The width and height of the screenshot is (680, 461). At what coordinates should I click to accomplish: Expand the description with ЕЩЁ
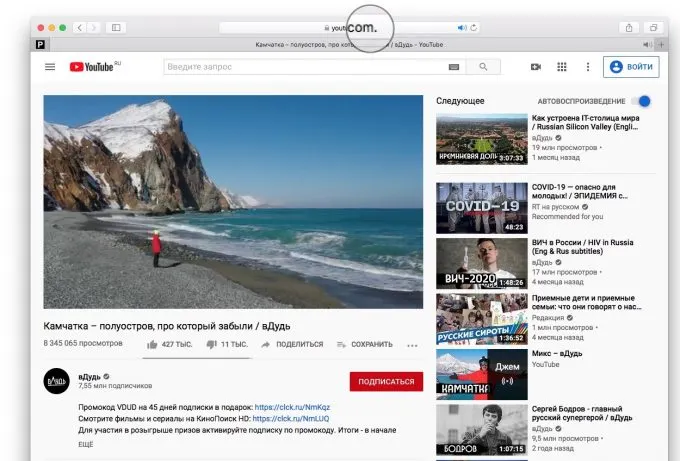(86, 442)
